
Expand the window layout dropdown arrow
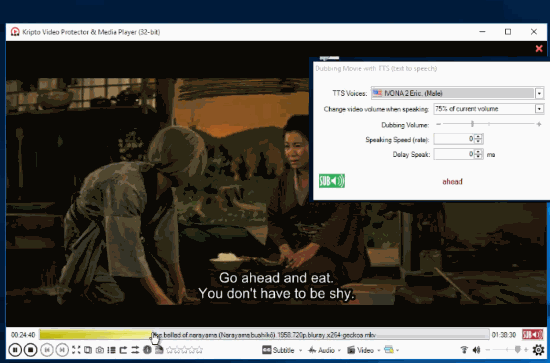397,350
